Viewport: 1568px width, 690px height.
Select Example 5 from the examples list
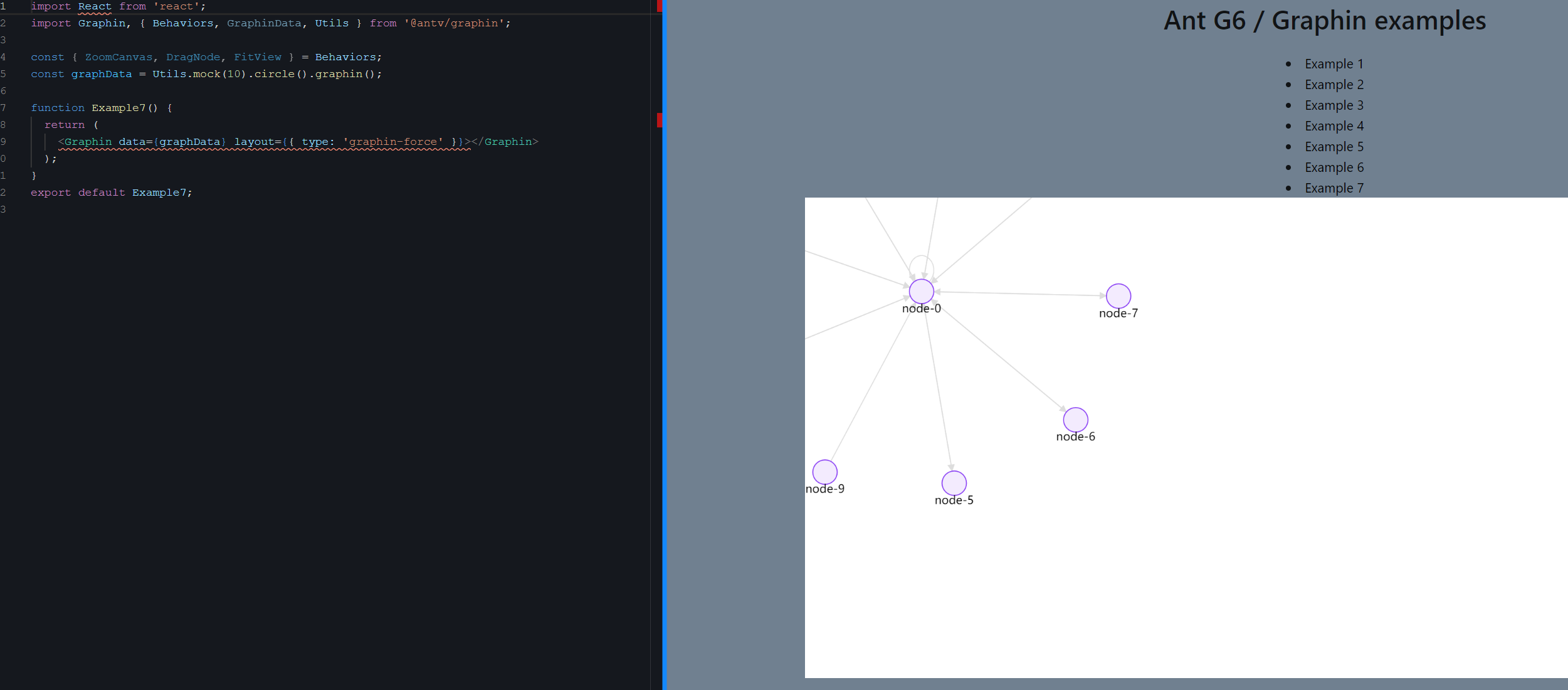pos(1334,146)
